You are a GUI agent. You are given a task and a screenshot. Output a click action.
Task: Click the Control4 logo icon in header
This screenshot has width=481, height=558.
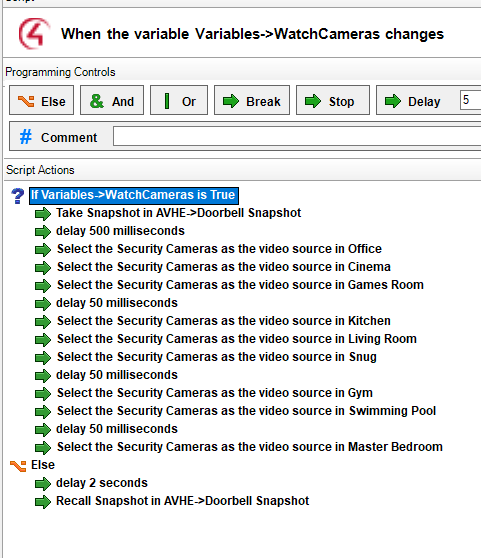point(34,34)
